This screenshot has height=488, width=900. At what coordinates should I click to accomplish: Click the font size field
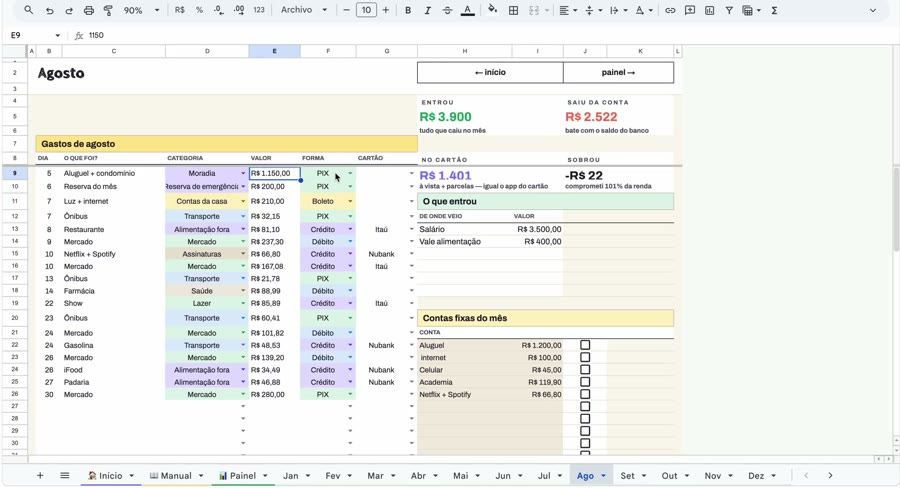[366, 10]
